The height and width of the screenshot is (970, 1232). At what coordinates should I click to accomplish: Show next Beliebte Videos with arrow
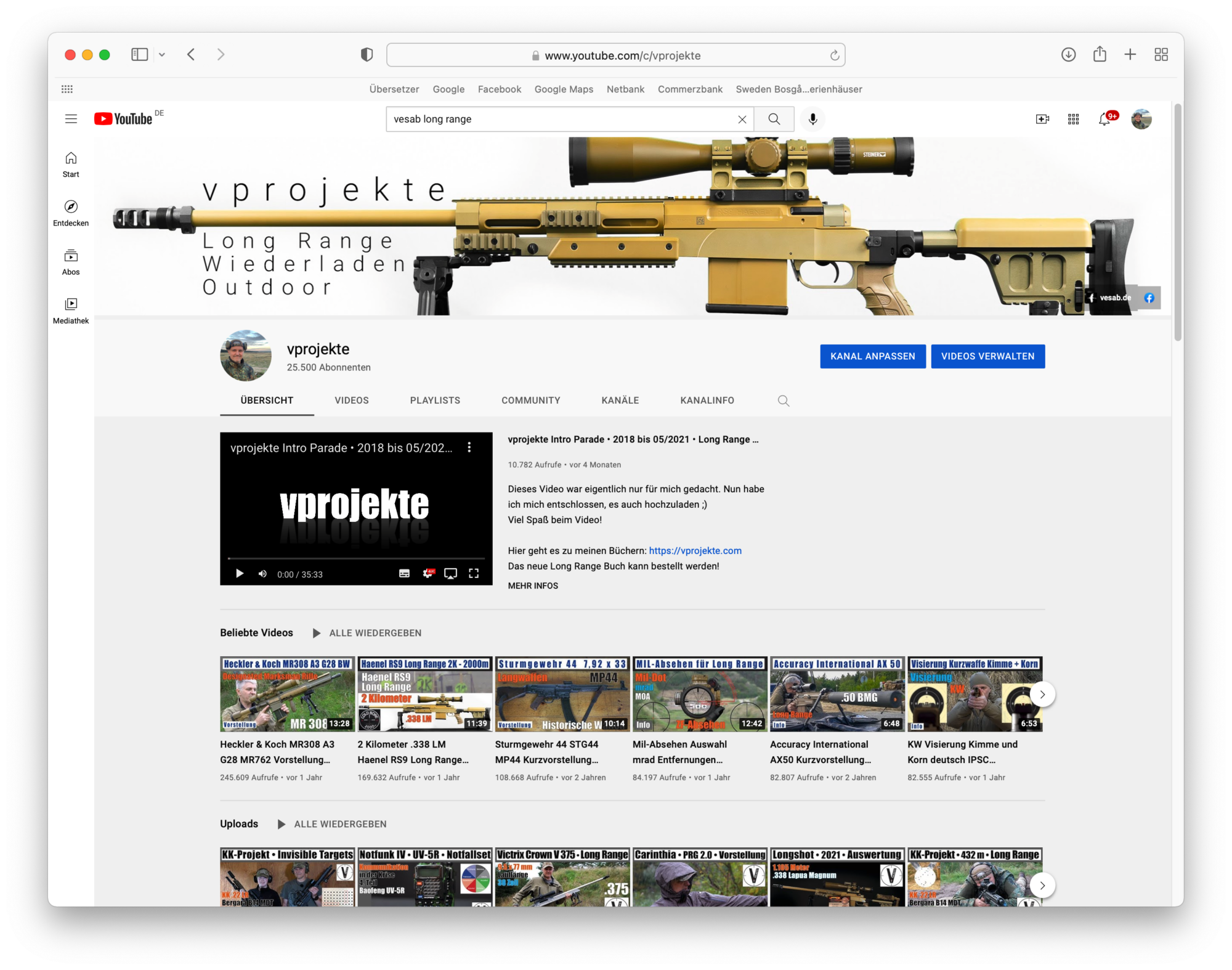[x=1042, y=695]
